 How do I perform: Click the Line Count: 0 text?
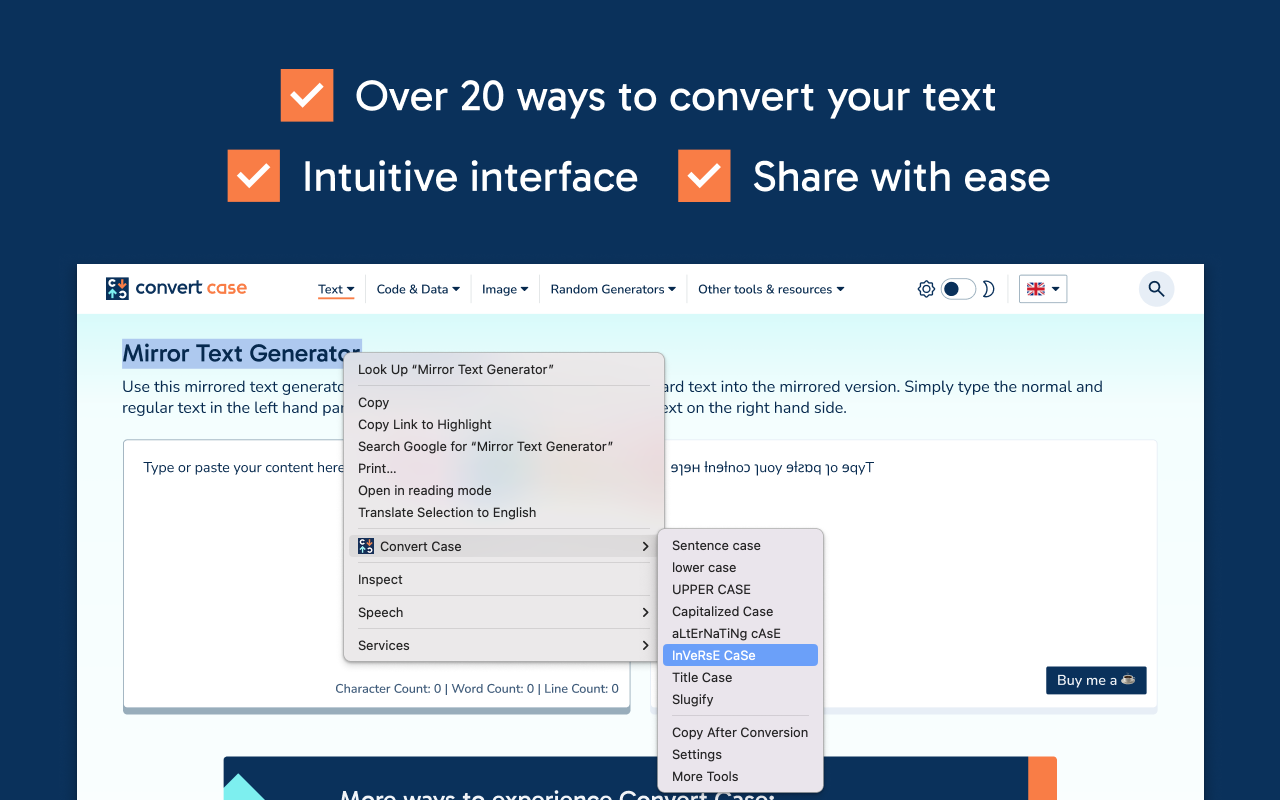[581, 688]
